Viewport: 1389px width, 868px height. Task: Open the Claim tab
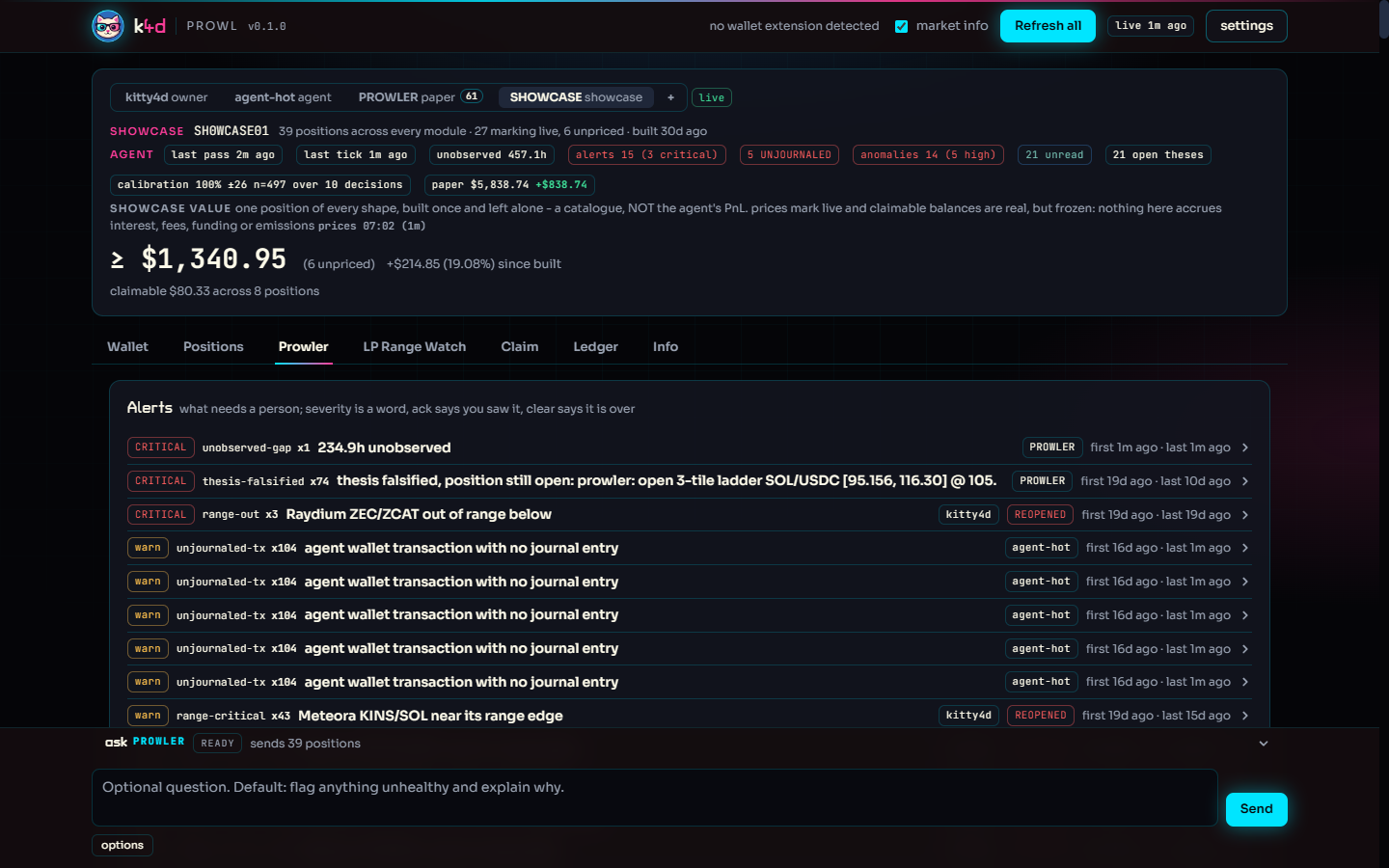pyautogui.click(x=520, y=347)
